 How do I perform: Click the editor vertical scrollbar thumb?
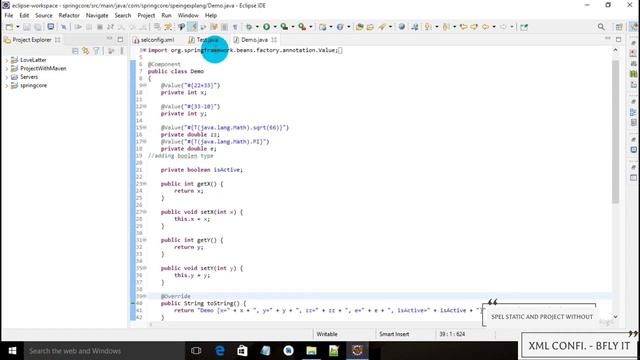pos(615,132)
